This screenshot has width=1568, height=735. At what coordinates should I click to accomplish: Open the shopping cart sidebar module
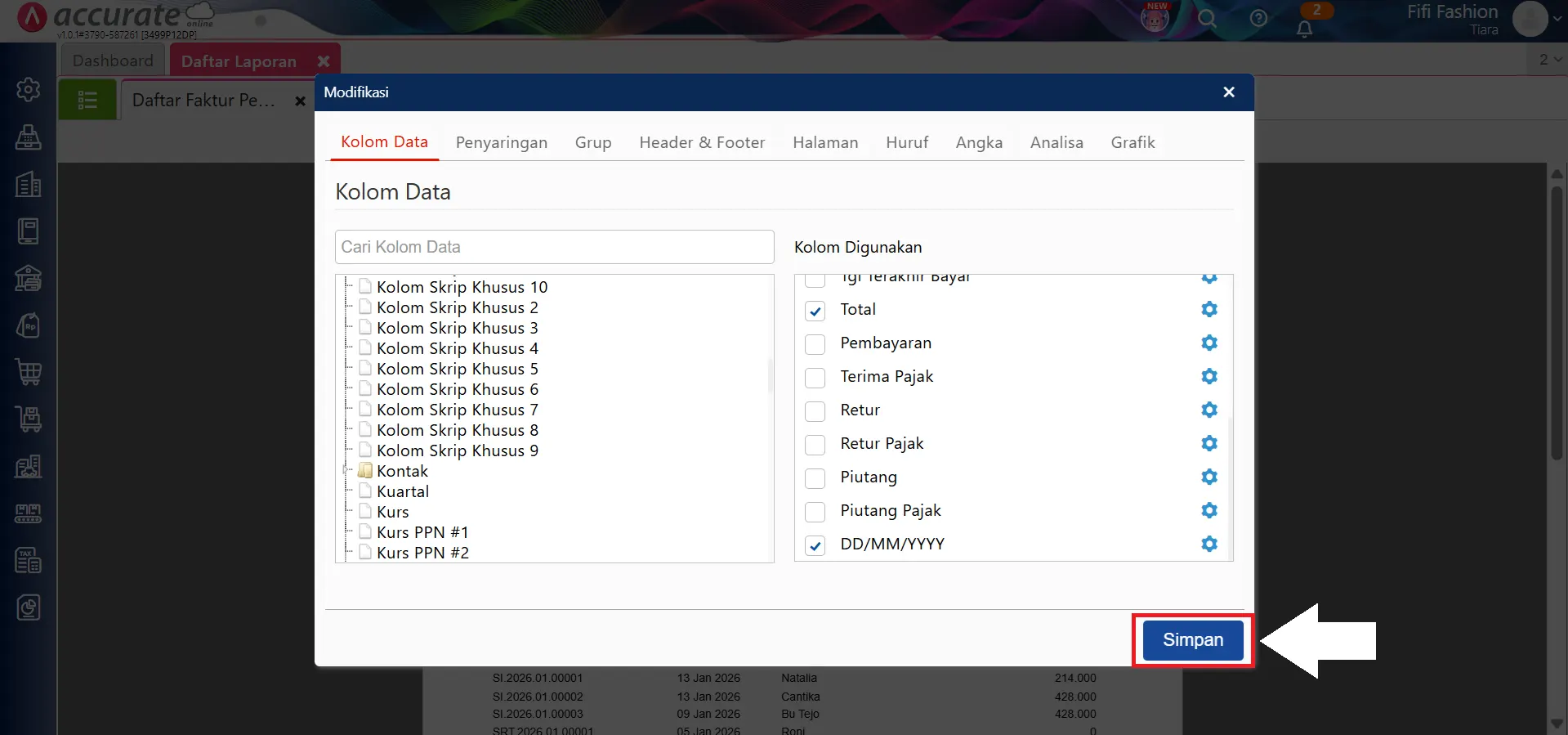pyautogui.click(x=29, y=373)
